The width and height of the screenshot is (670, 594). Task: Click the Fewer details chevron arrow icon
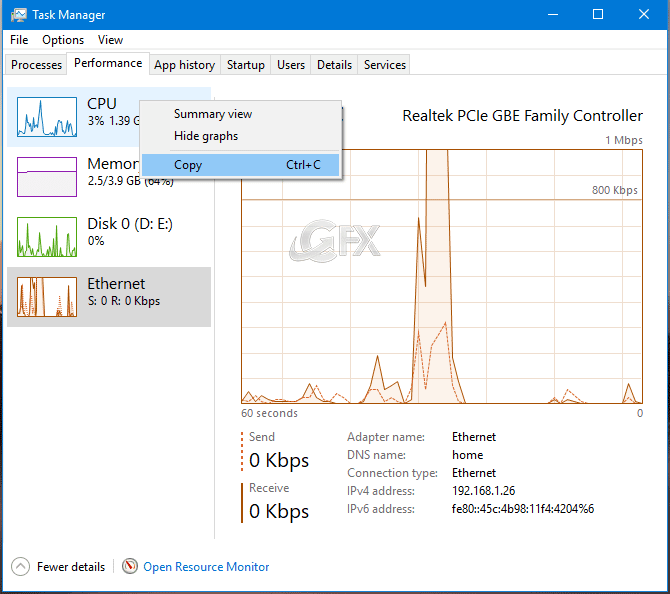tap(21, 567)
